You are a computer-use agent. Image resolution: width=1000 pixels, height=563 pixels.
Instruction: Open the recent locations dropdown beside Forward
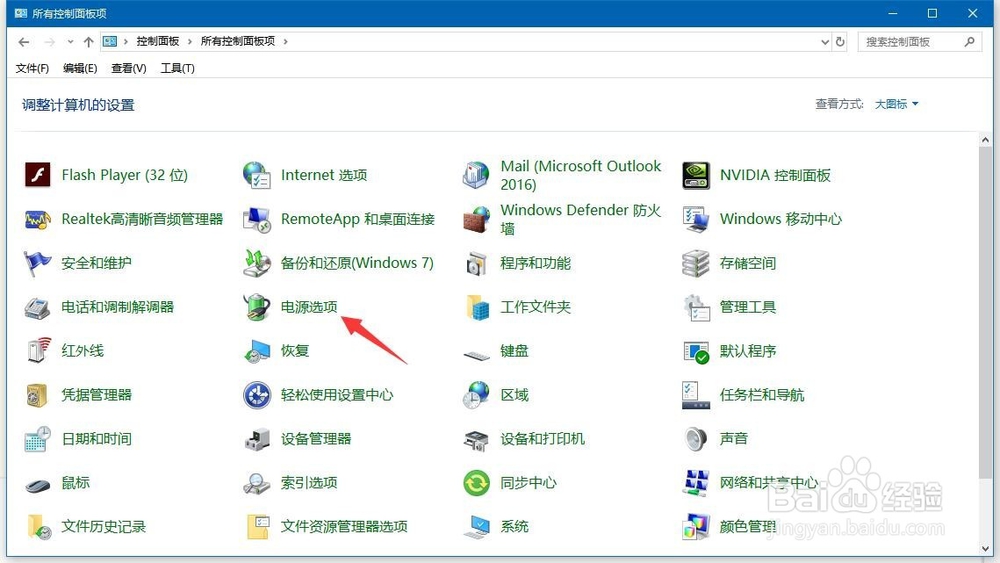(70, 42)
